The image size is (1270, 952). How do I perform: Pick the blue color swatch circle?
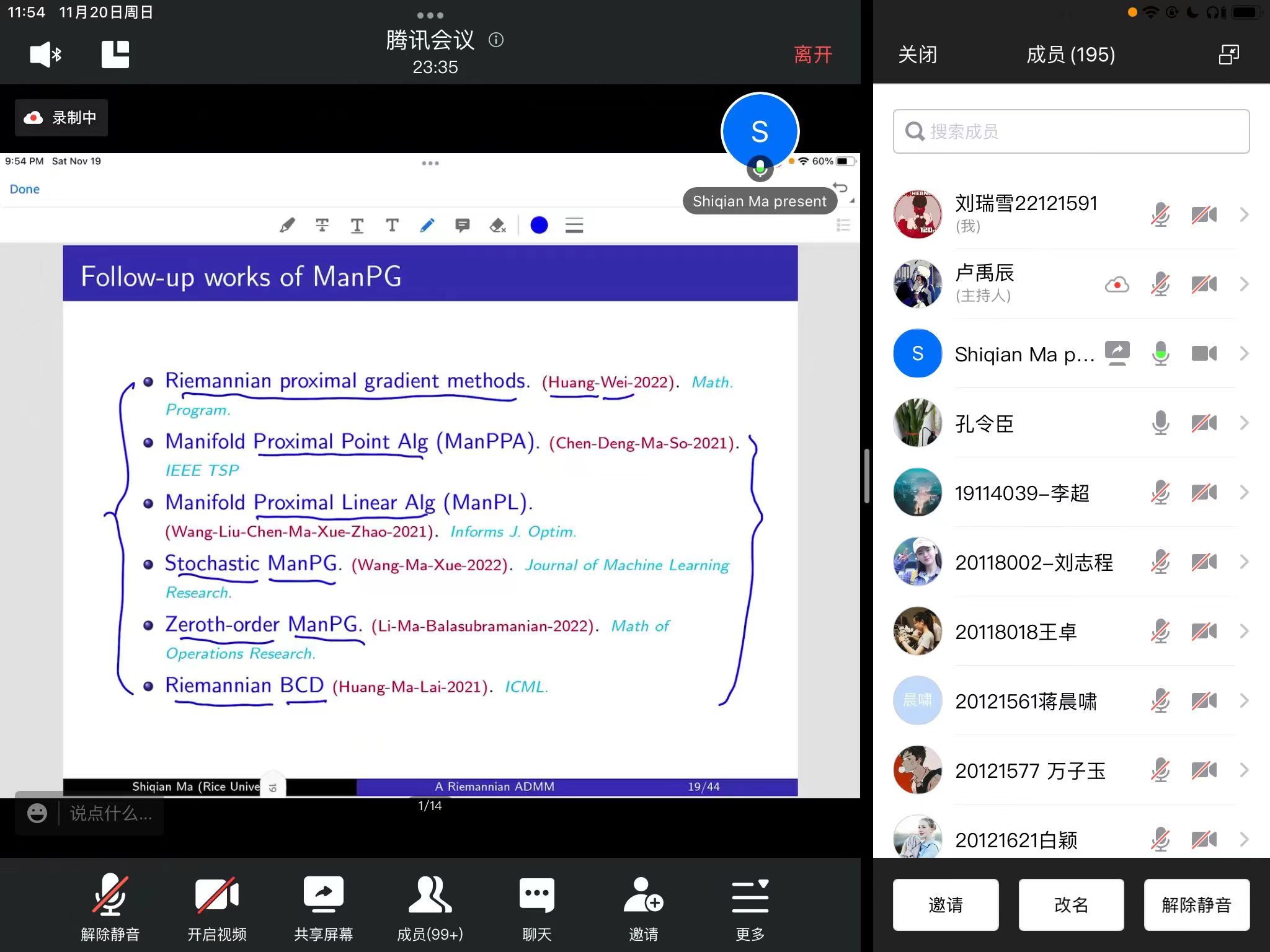click(539, 226)
